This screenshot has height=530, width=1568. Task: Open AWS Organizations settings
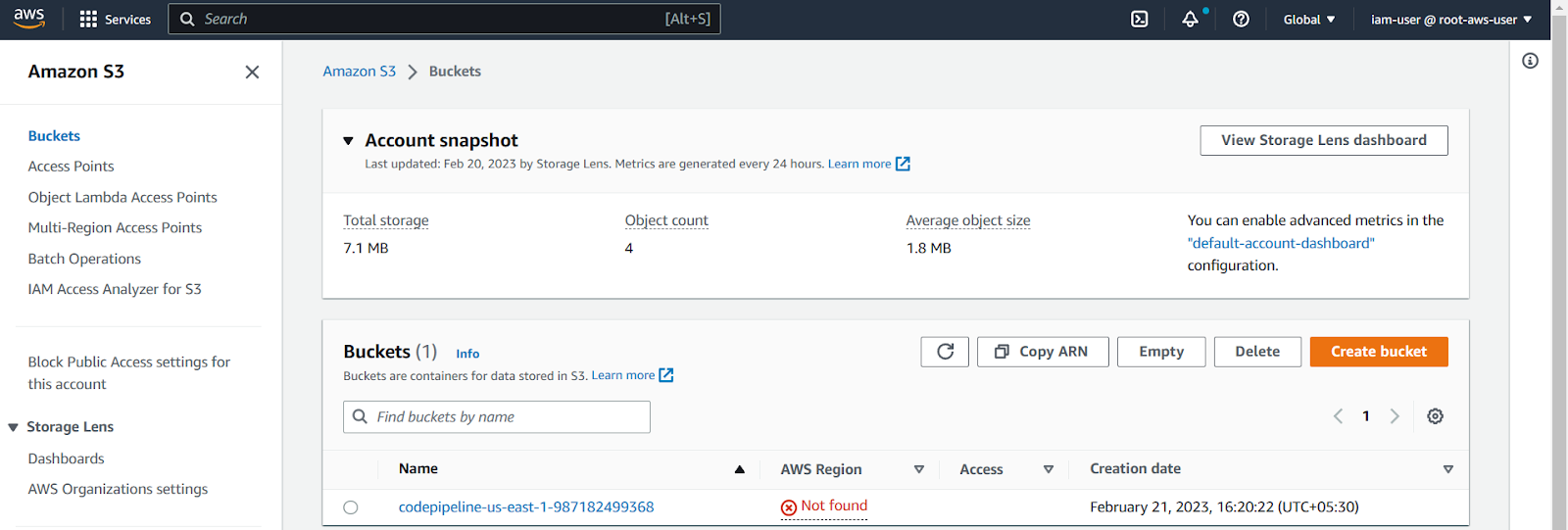click(118, 489)
